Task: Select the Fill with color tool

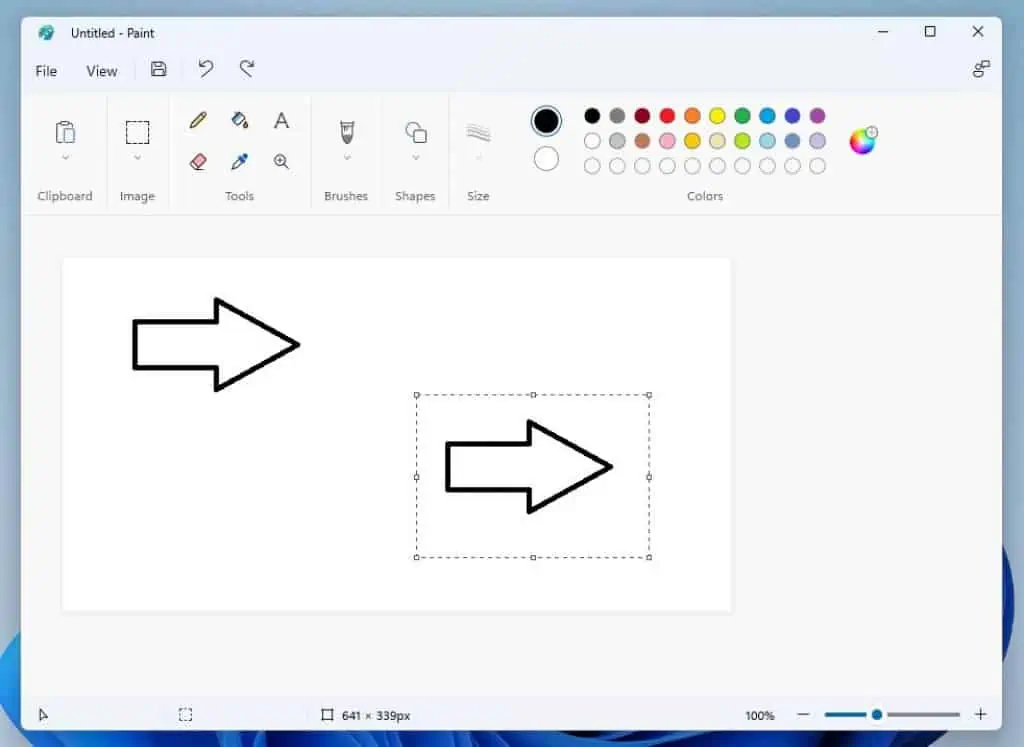Action: pos(239,119)
